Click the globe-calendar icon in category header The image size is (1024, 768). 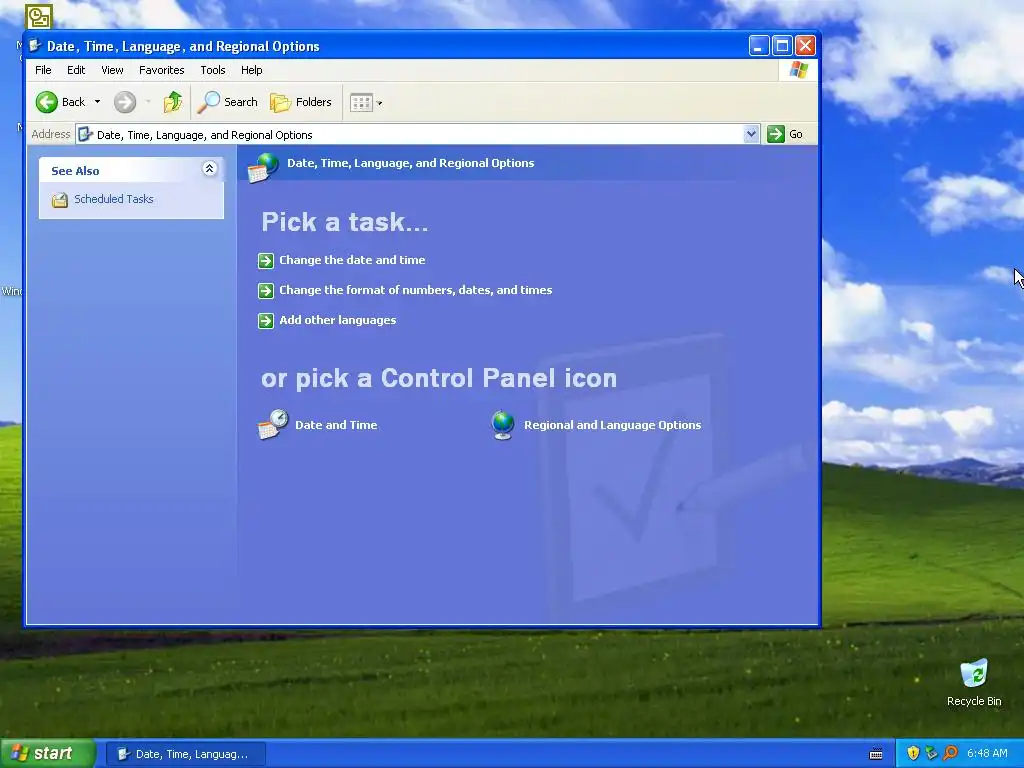[x=263, y=167]
